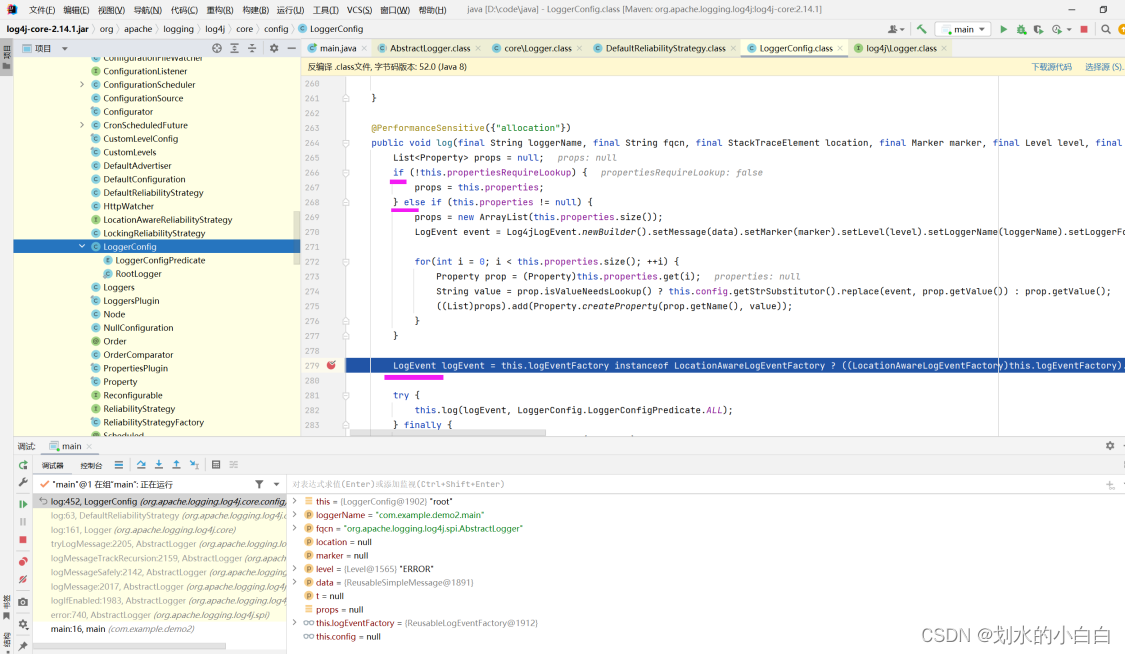This screenshot has width=1125, height=654.
Task: Open the profiler run dropdown arrow
Action: 1068,29
